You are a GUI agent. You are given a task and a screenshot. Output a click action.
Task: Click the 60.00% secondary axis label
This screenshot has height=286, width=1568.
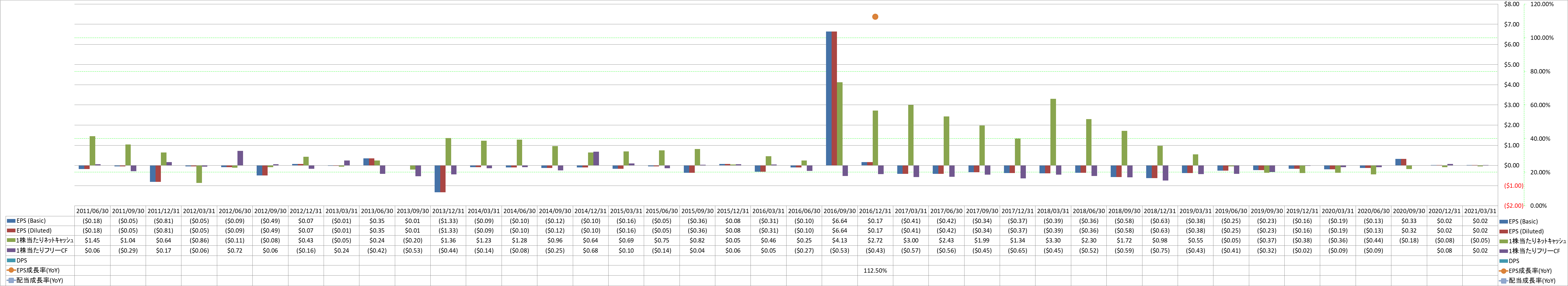tap(1540, 105)
